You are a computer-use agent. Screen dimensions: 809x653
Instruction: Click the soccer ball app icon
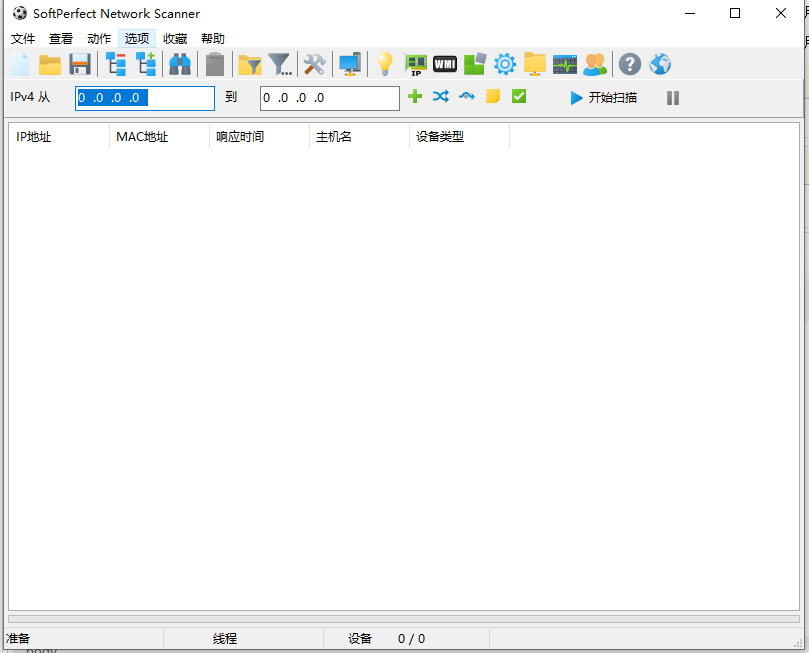coord(20,13)
